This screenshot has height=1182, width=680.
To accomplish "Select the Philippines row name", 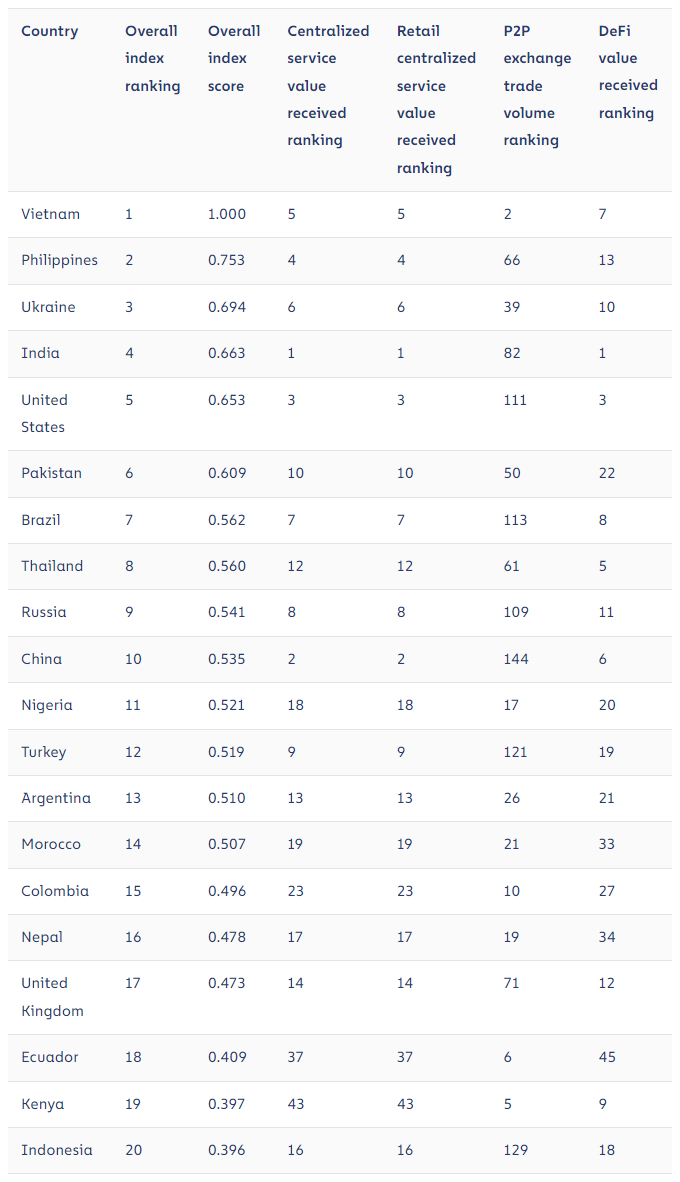I will tap(59, 260).
